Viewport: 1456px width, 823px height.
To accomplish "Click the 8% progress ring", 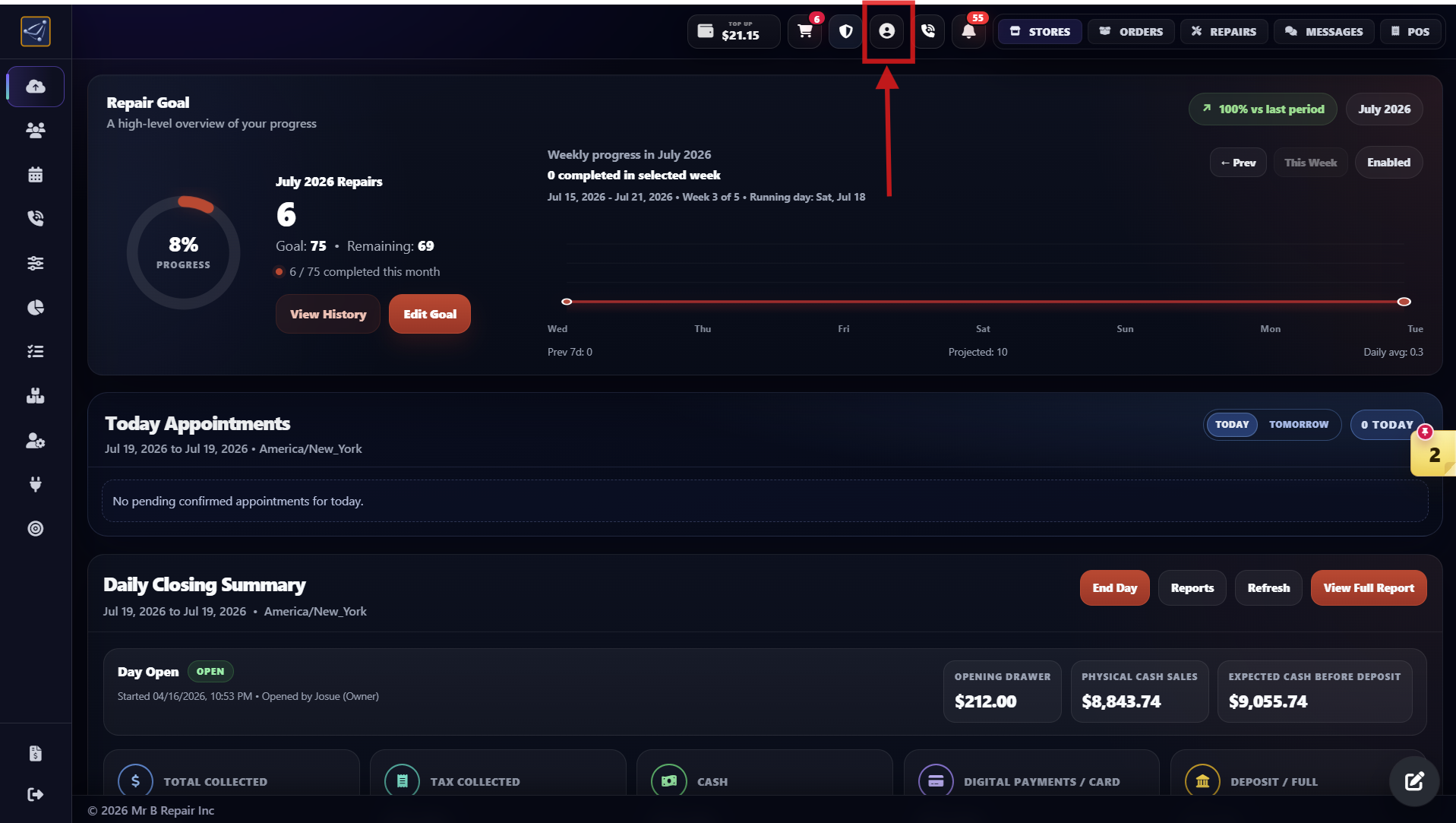I will click(x=184, y=253).
